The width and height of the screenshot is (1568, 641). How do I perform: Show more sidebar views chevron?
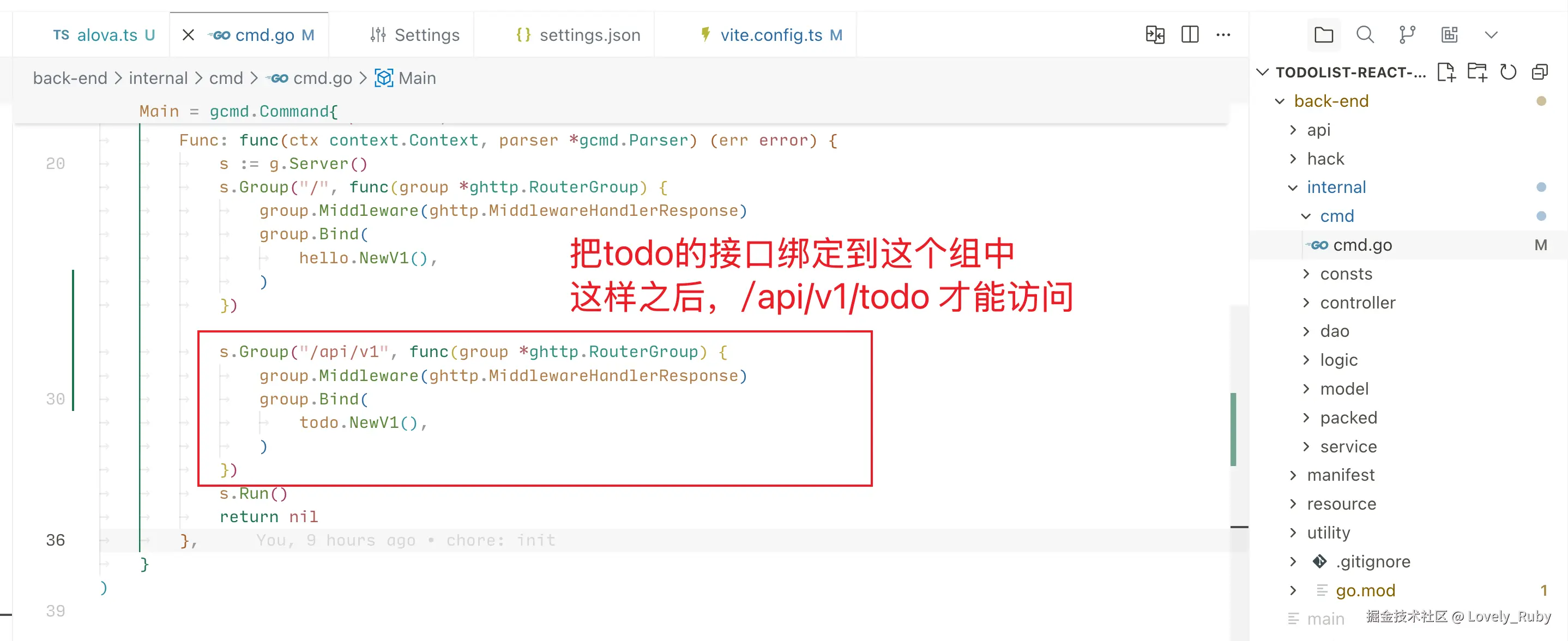(1491, 35)
